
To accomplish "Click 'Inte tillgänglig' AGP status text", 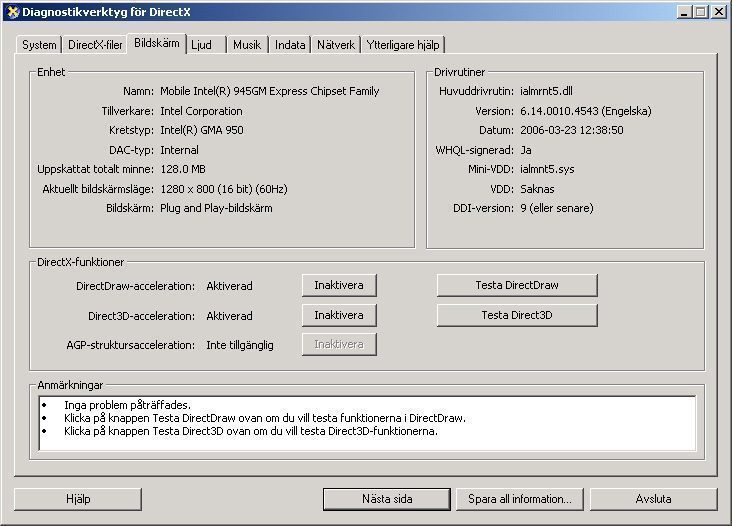I will click(240, 345).
